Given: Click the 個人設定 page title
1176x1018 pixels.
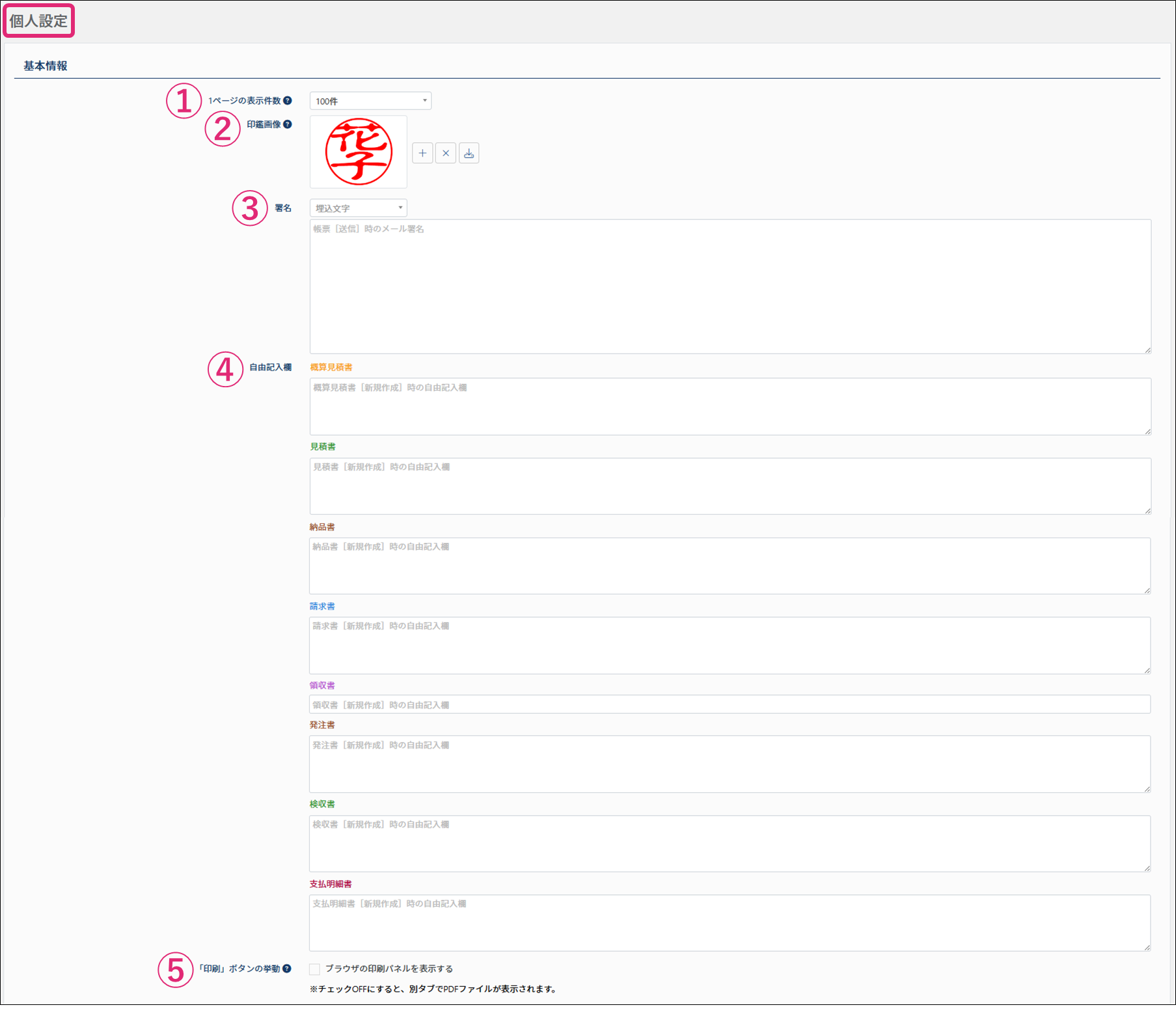Looking at the screenshot, I should [x=38, y=21].
